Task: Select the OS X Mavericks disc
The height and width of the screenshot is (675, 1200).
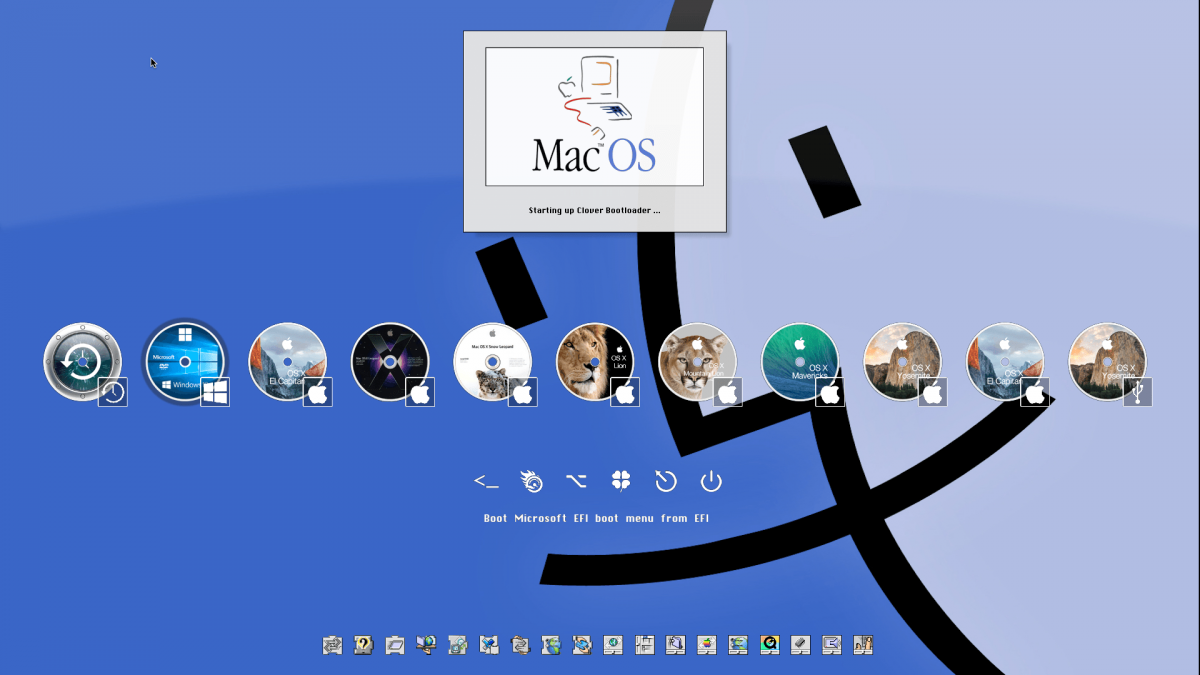Action: click(x=800, y=361)
